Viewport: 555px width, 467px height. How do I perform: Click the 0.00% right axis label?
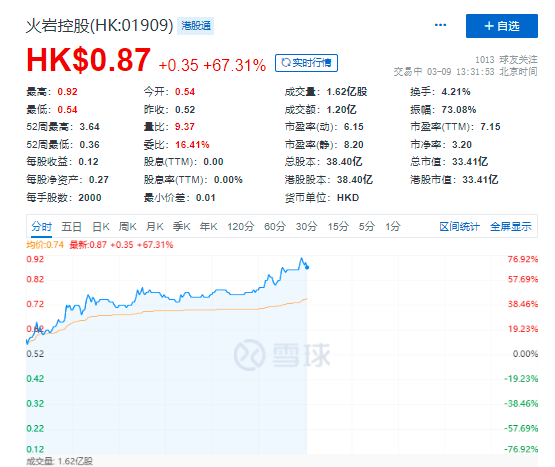coord(525,354)
